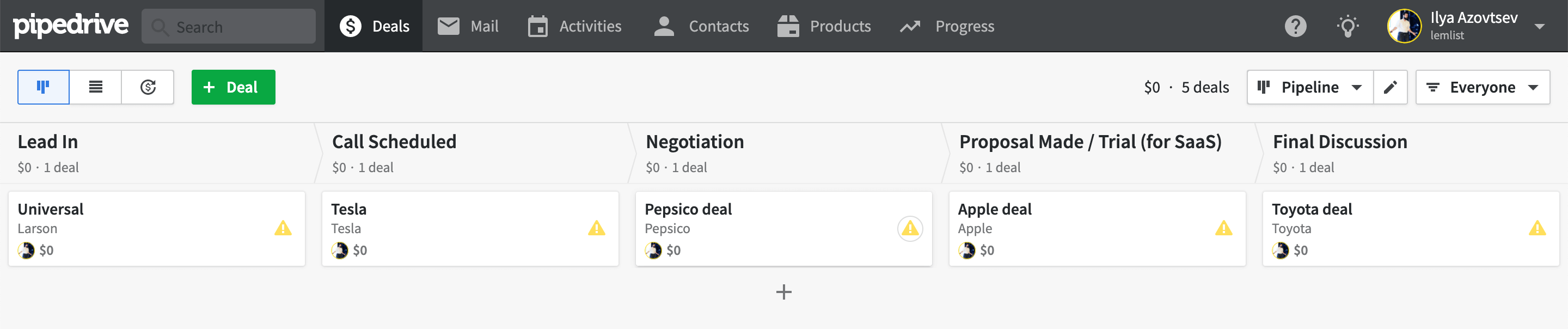1568x329 pixels.
Task: Toggle the kanban pipeline view button
Action: (x=43, y=87)
